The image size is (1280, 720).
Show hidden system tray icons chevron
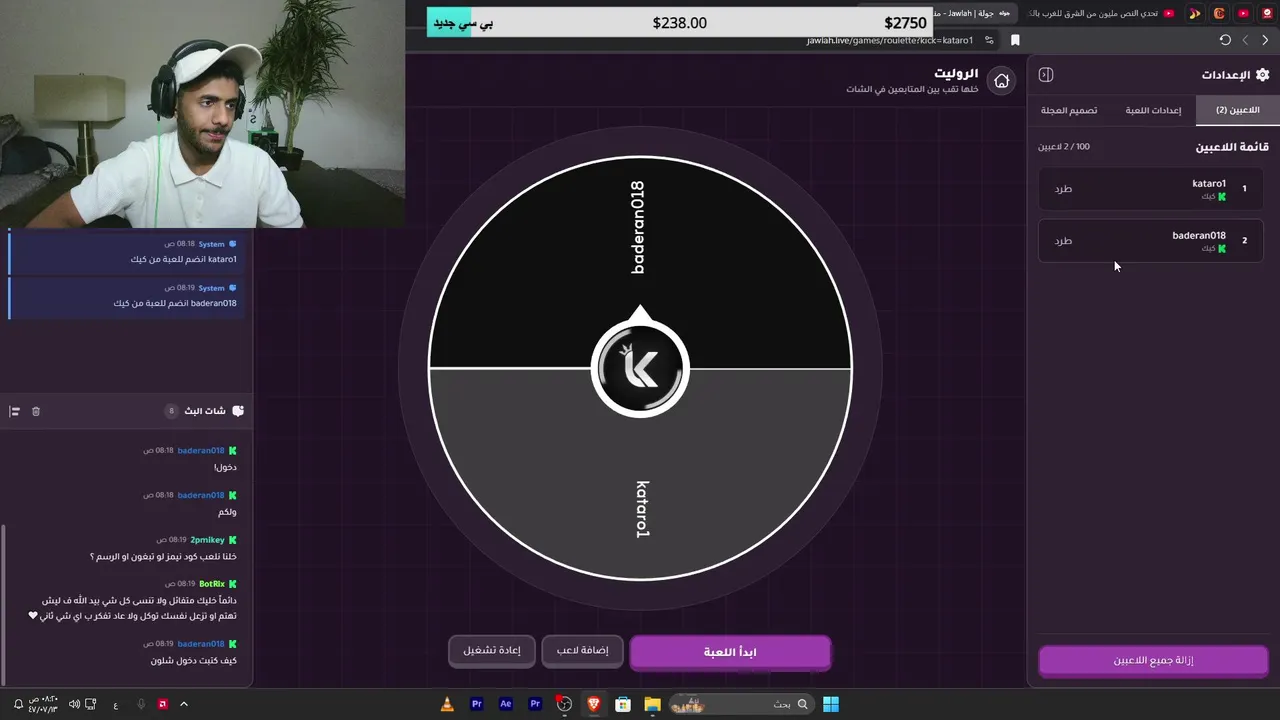183,704
